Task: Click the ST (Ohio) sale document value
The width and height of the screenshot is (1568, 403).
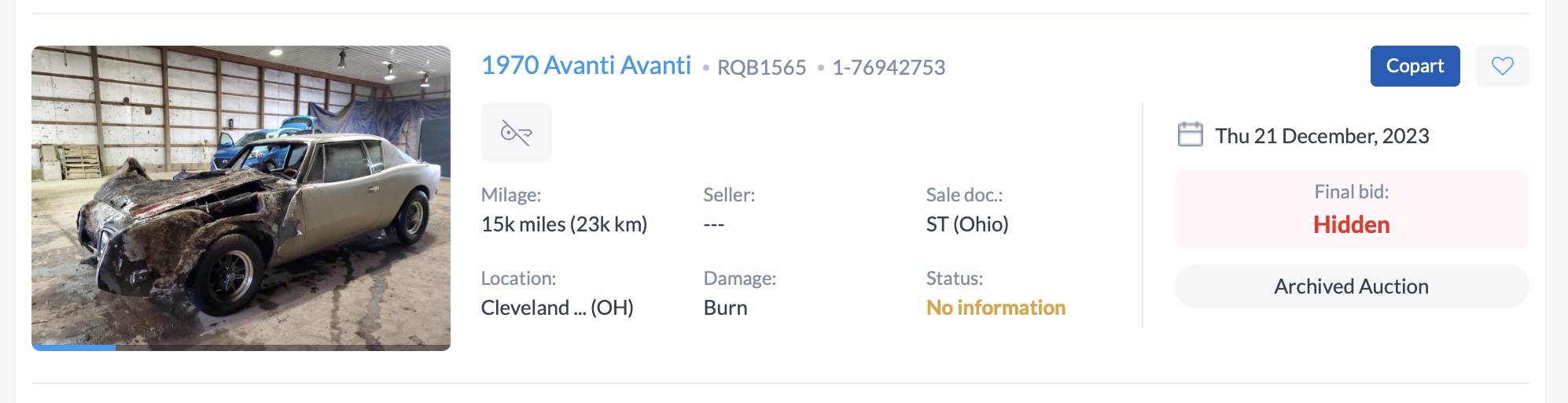Action: coord(966,224)
